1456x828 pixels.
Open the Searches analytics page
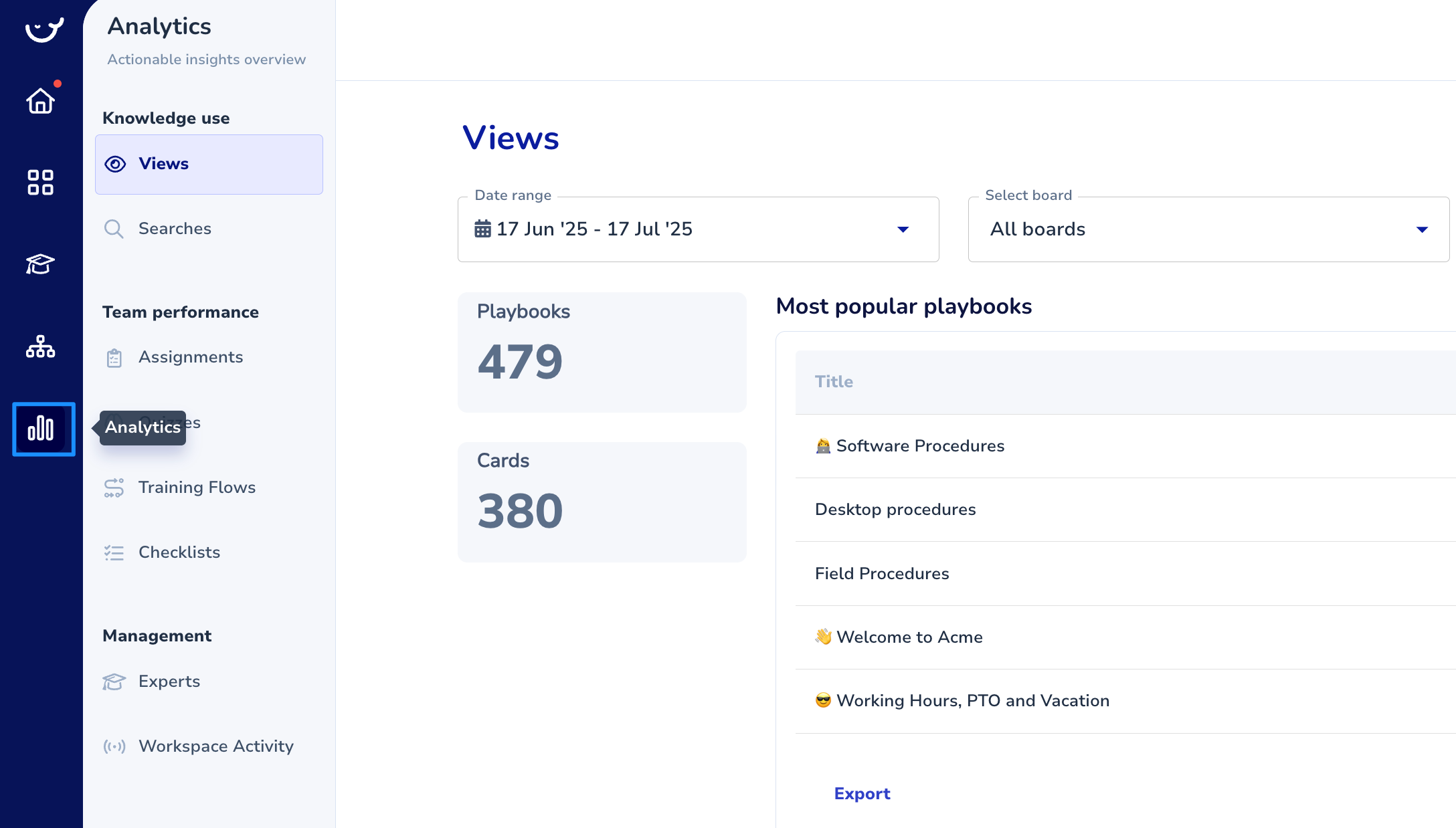click(174, 229)
